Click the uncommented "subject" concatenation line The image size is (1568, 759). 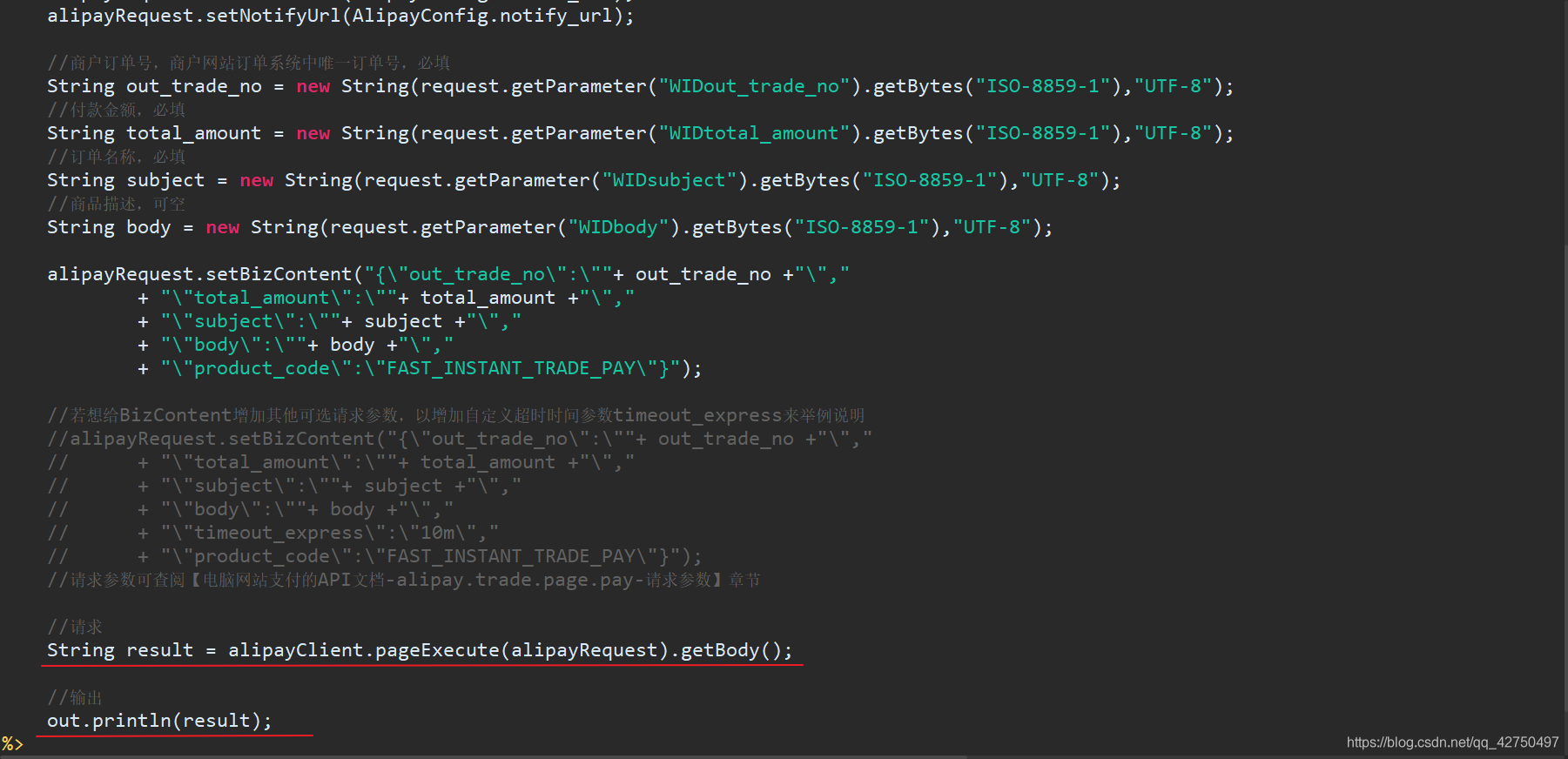coord(329,321)
